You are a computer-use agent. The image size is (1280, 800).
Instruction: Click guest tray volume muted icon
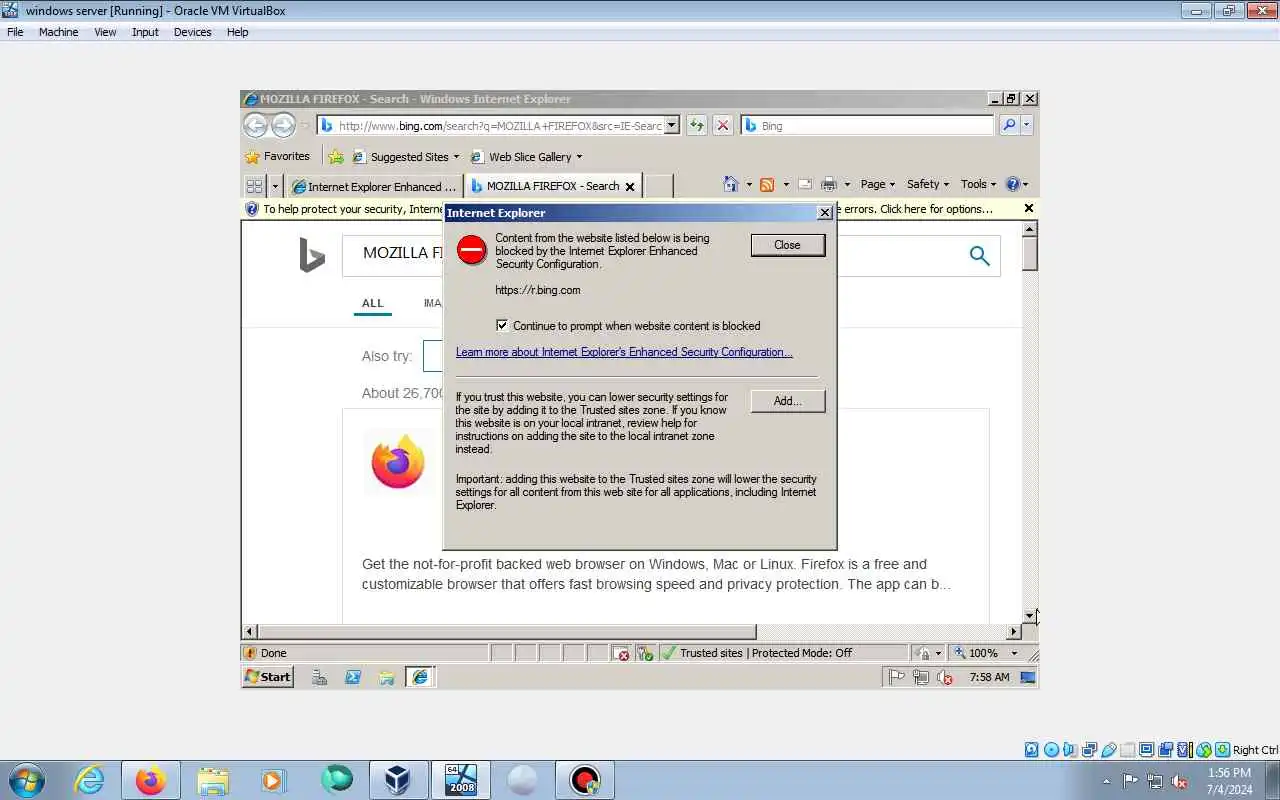pos(945,677)
